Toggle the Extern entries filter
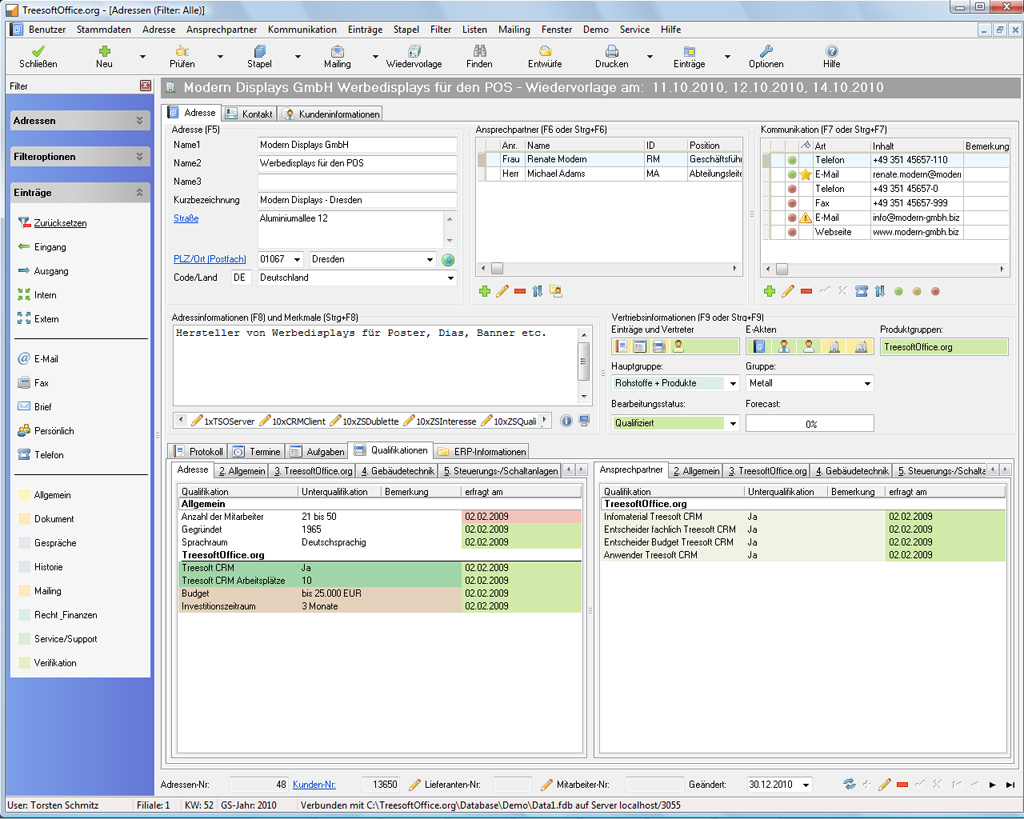This screenshot has height=819, width=1024. click(x=46, y=319)
